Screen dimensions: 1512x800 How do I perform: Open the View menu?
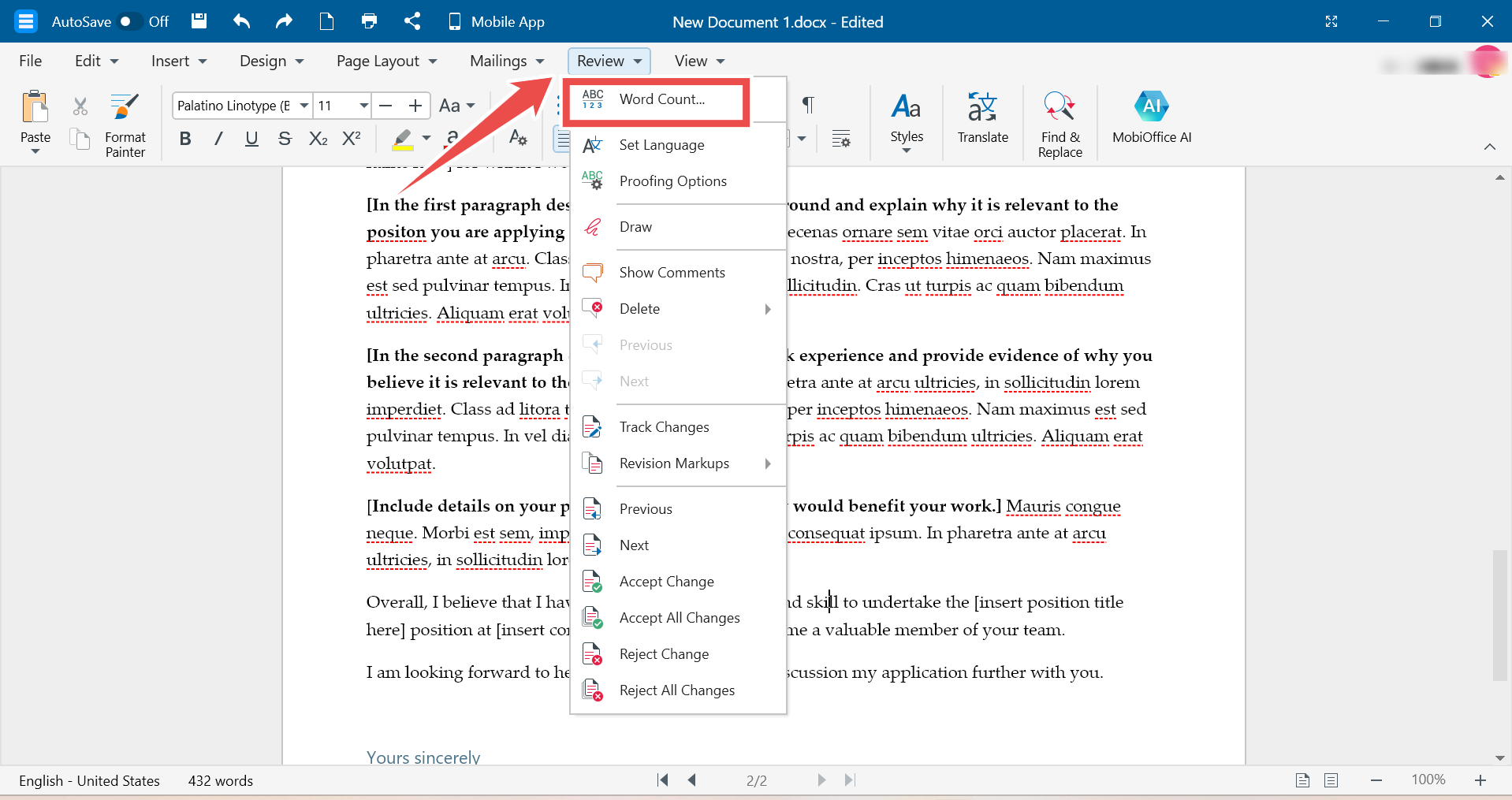[699, 61]
